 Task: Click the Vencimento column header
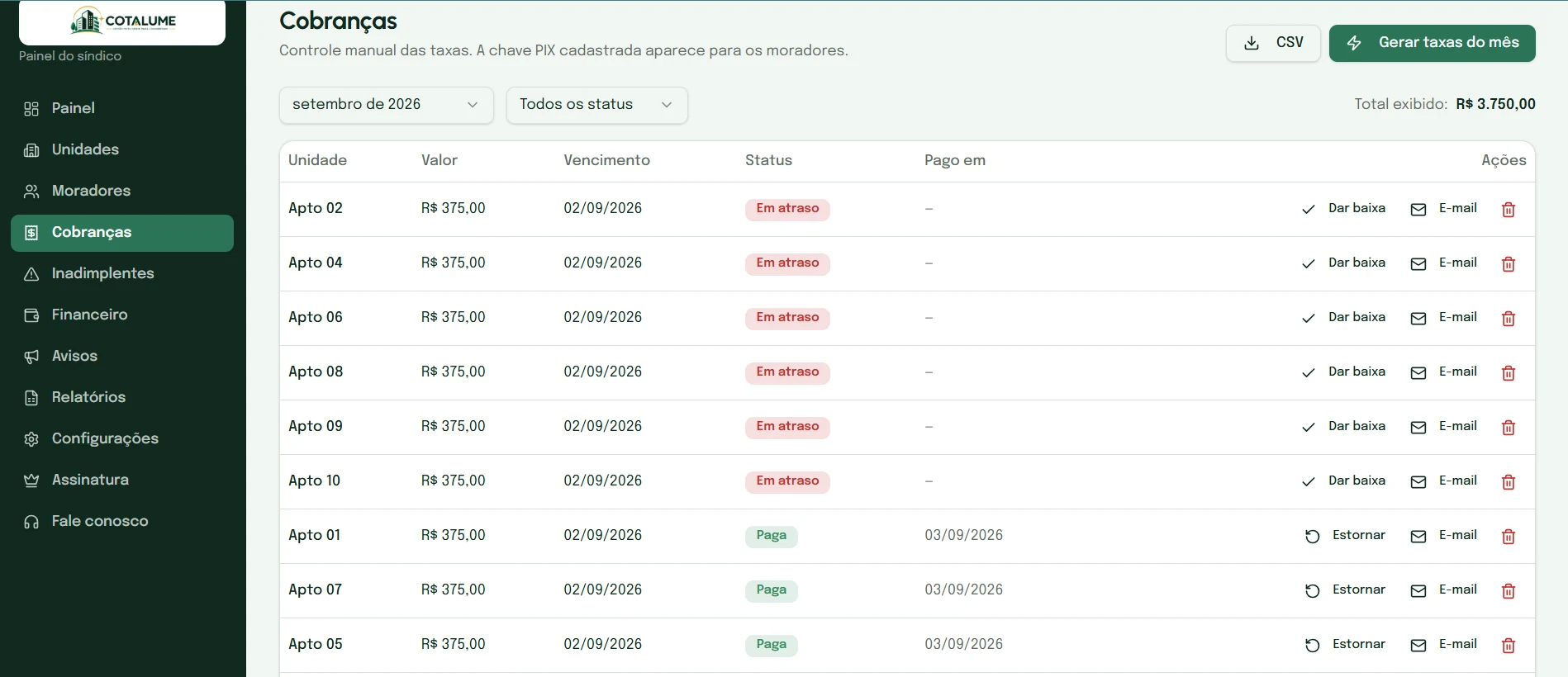(x=606, y=160)
